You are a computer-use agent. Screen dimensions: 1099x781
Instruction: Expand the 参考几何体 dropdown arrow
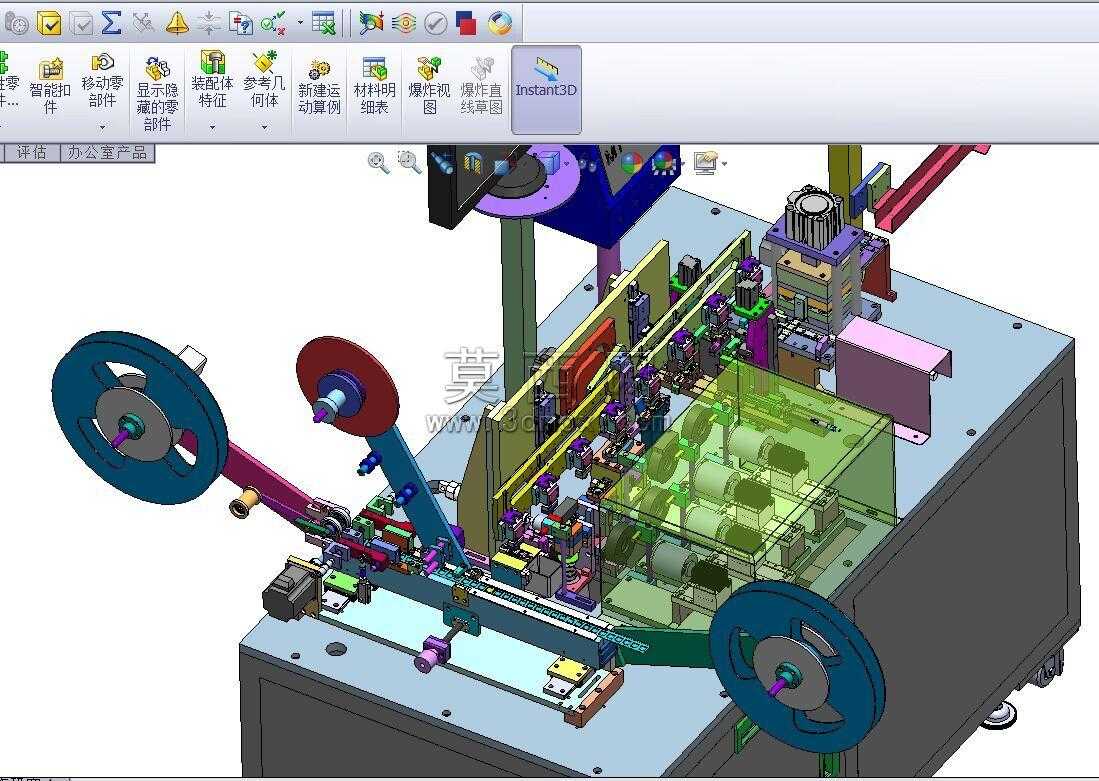click(x=264, y=128)
